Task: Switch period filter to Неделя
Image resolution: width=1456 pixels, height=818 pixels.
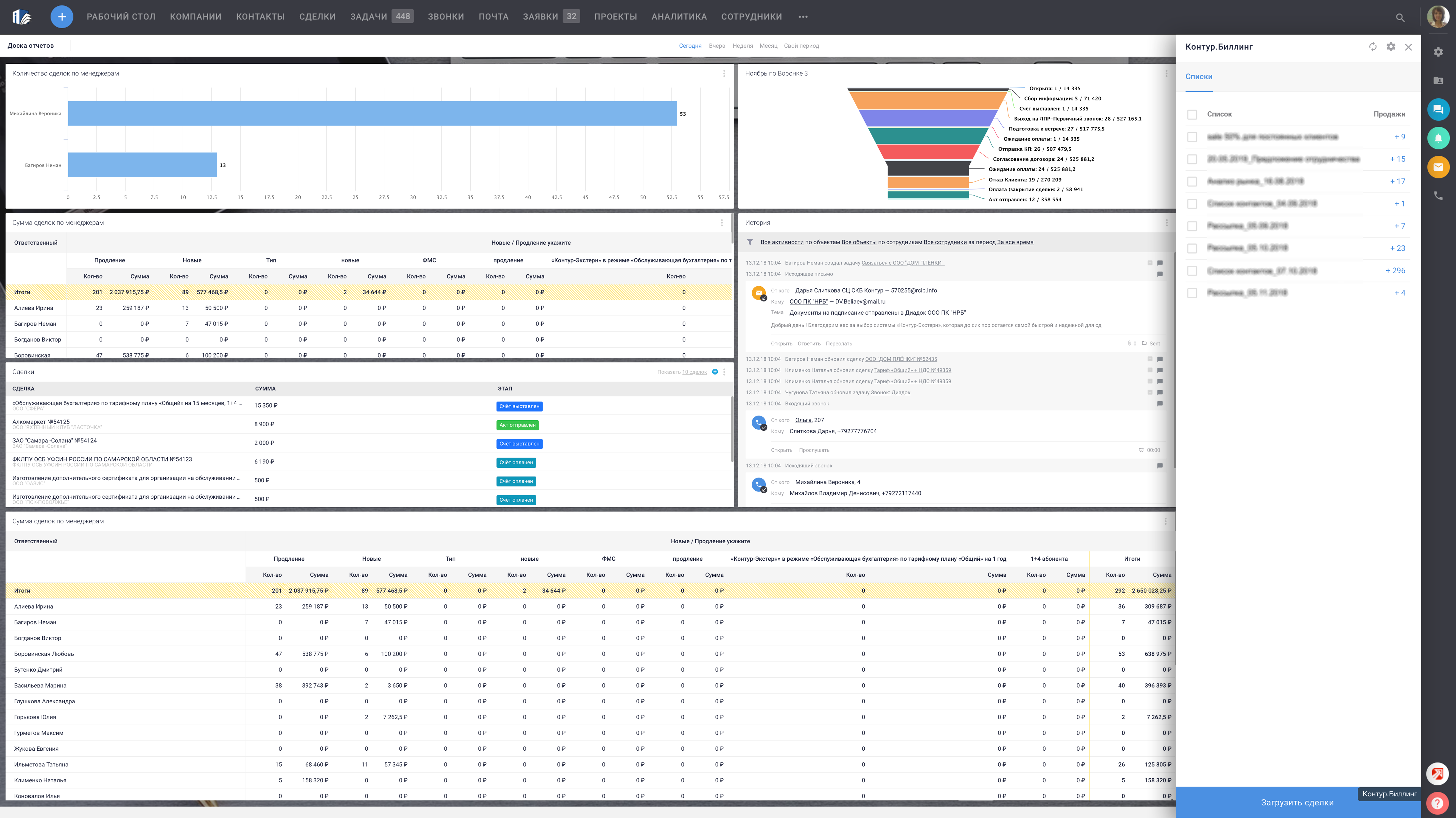Action: pyautogui.click(x=742, y=46)
